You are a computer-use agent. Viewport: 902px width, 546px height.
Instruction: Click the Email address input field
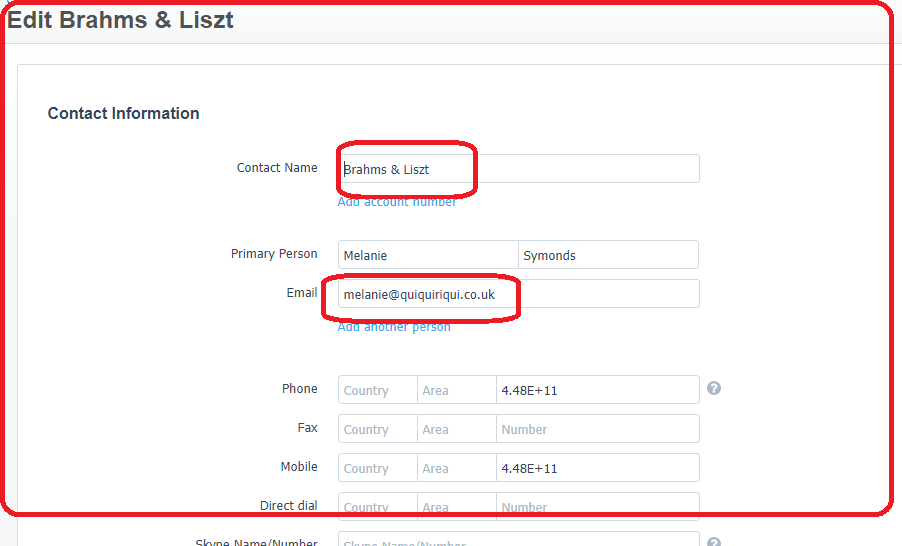pyautogui.click(x=519, y=293)
